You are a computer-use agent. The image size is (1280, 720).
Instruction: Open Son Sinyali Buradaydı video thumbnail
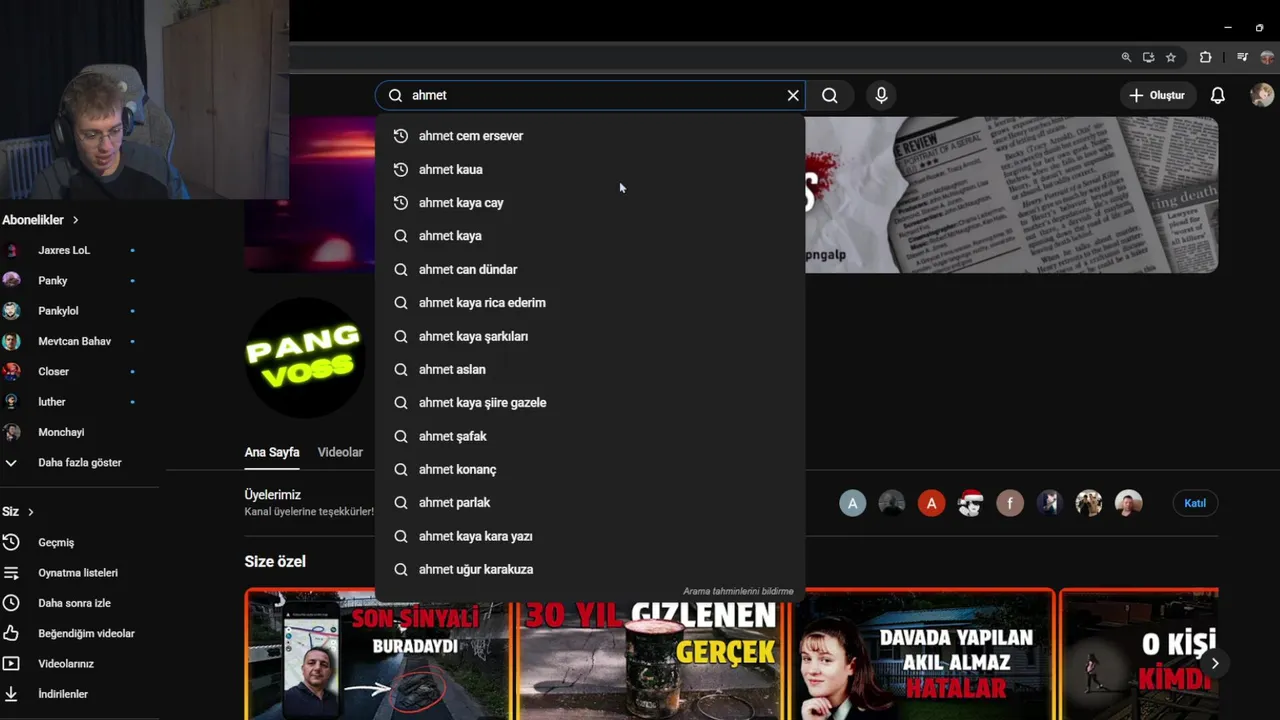[x=379, y=655]
